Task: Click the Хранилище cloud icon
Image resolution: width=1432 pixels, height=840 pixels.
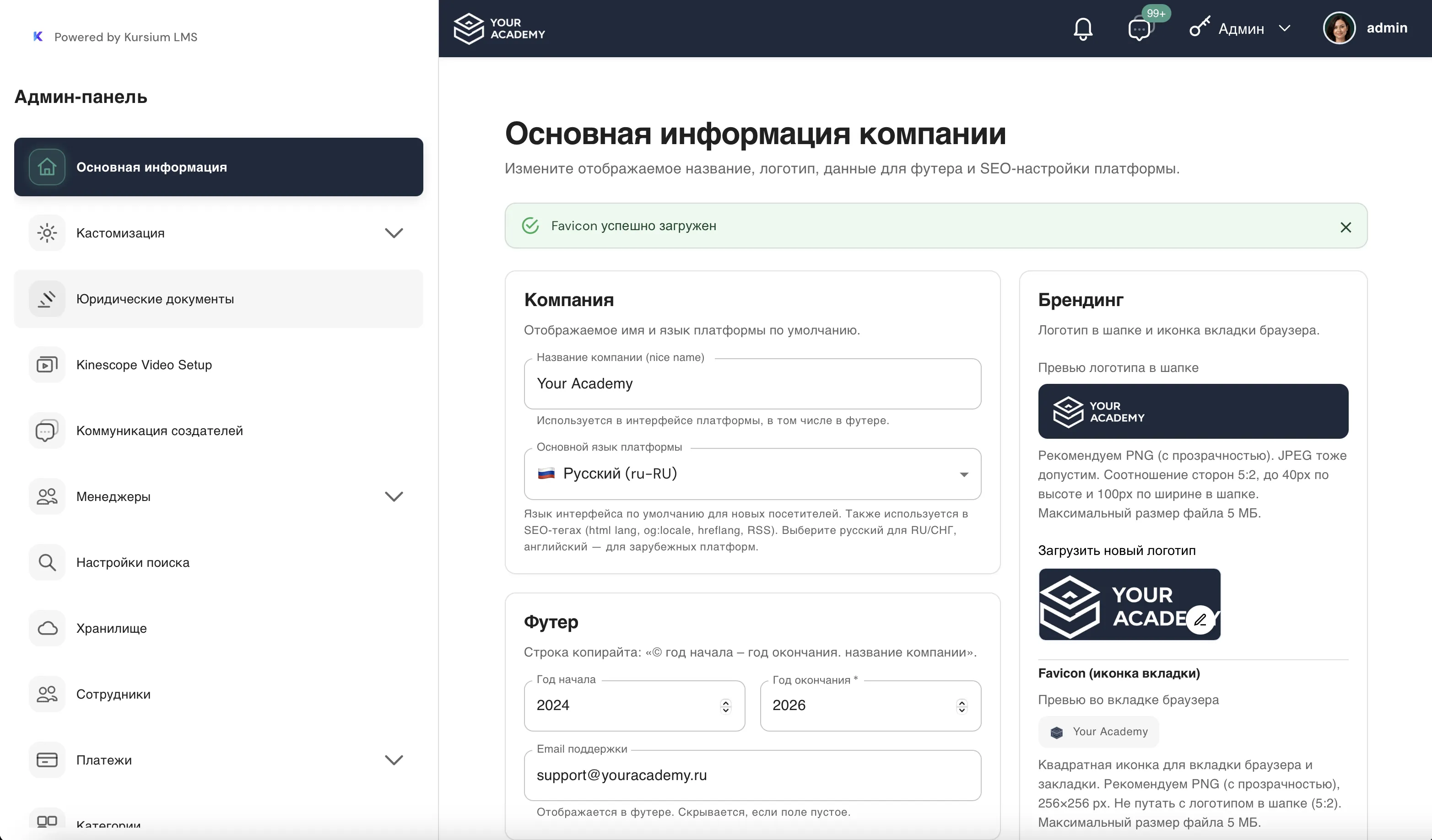Action: [47, 628]
